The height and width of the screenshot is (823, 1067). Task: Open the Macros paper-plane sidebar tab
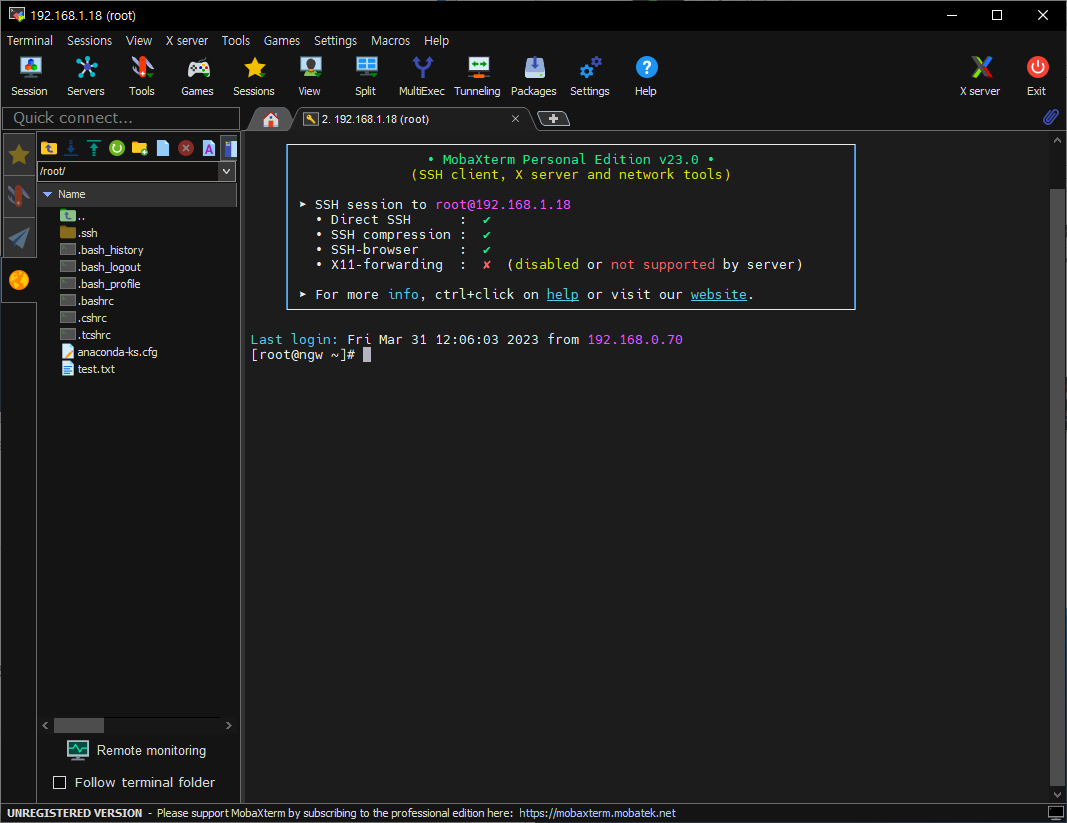[x=19, y=238]
